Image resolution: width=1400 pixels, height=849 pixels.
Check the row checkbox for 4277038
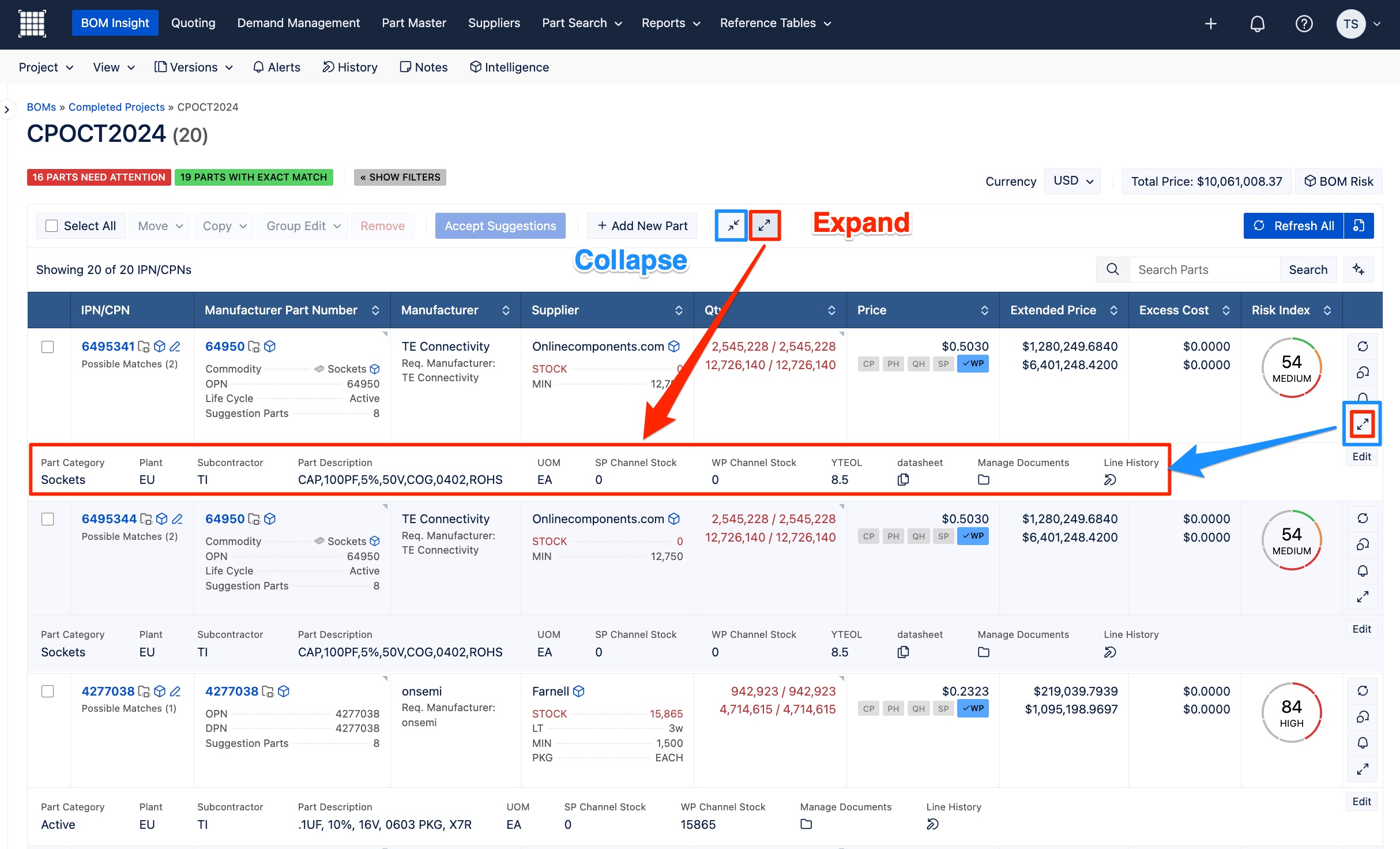tap(48, 692)
